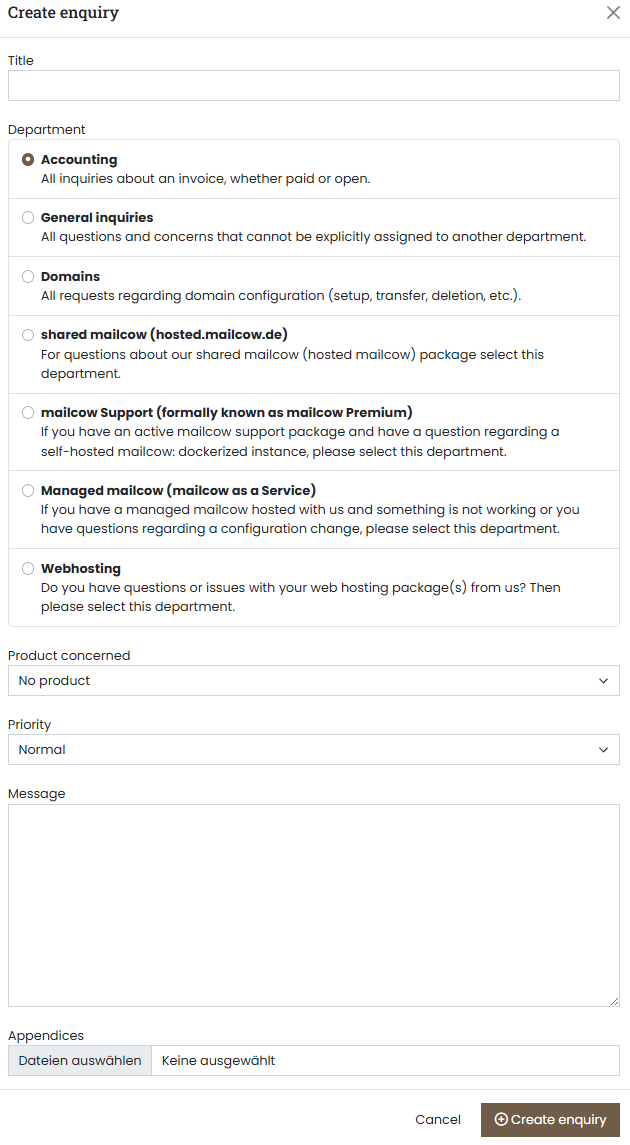The width and height of the screenshot is (630, 1145).
Task: Click the Create enquiry button
Action: click(x=550, y=1120)
